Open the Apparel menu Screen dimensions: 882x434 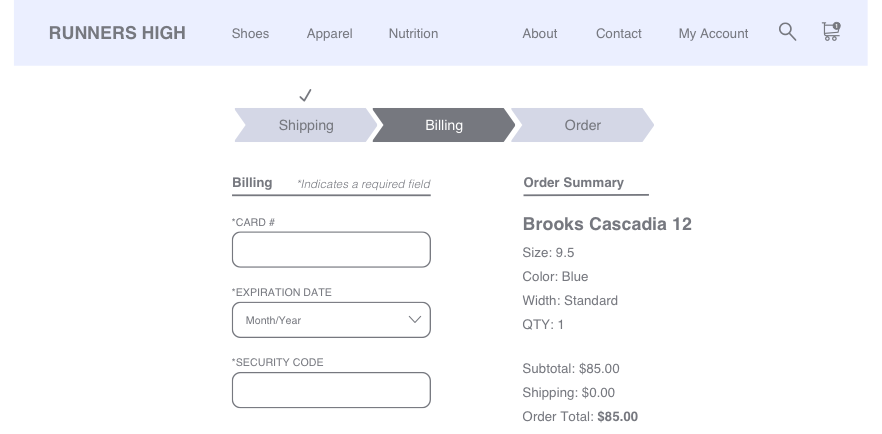[x=329, y=33]
